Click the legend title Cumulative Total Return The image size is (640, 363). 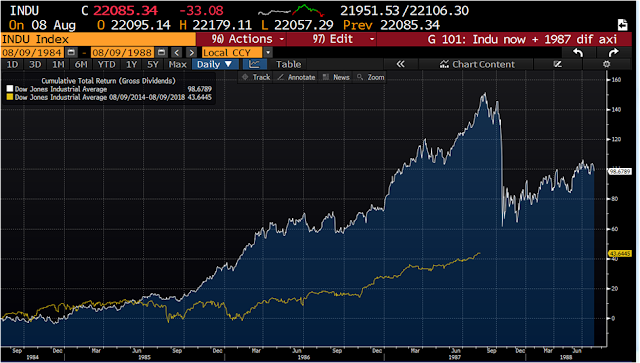[108, 81]
